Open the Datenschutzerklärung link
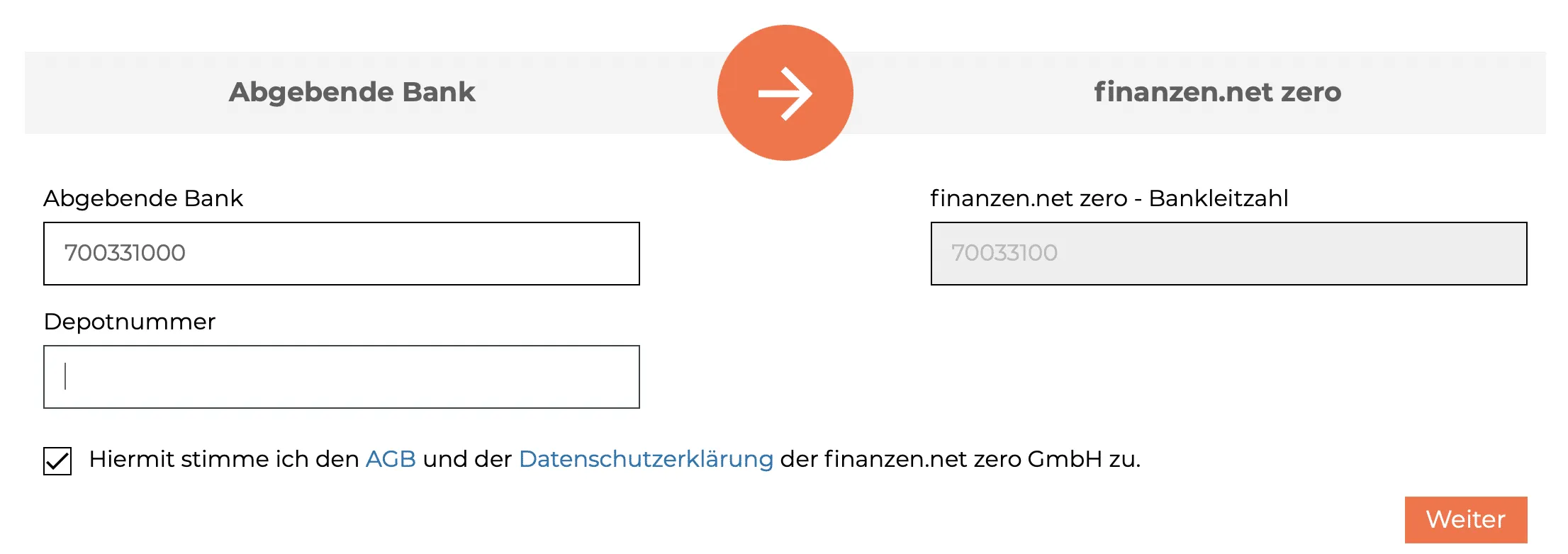The height and width of the screenshot is (554, 1568). (645, 459)
